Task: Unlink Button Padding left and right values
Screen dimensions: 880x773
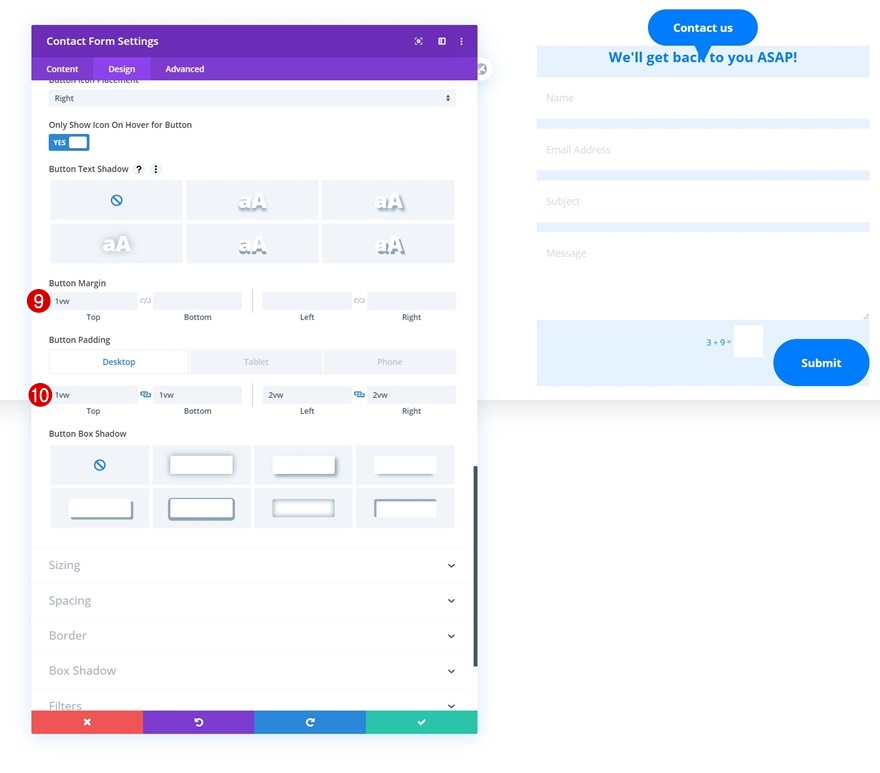Action: tap(359, 395)
